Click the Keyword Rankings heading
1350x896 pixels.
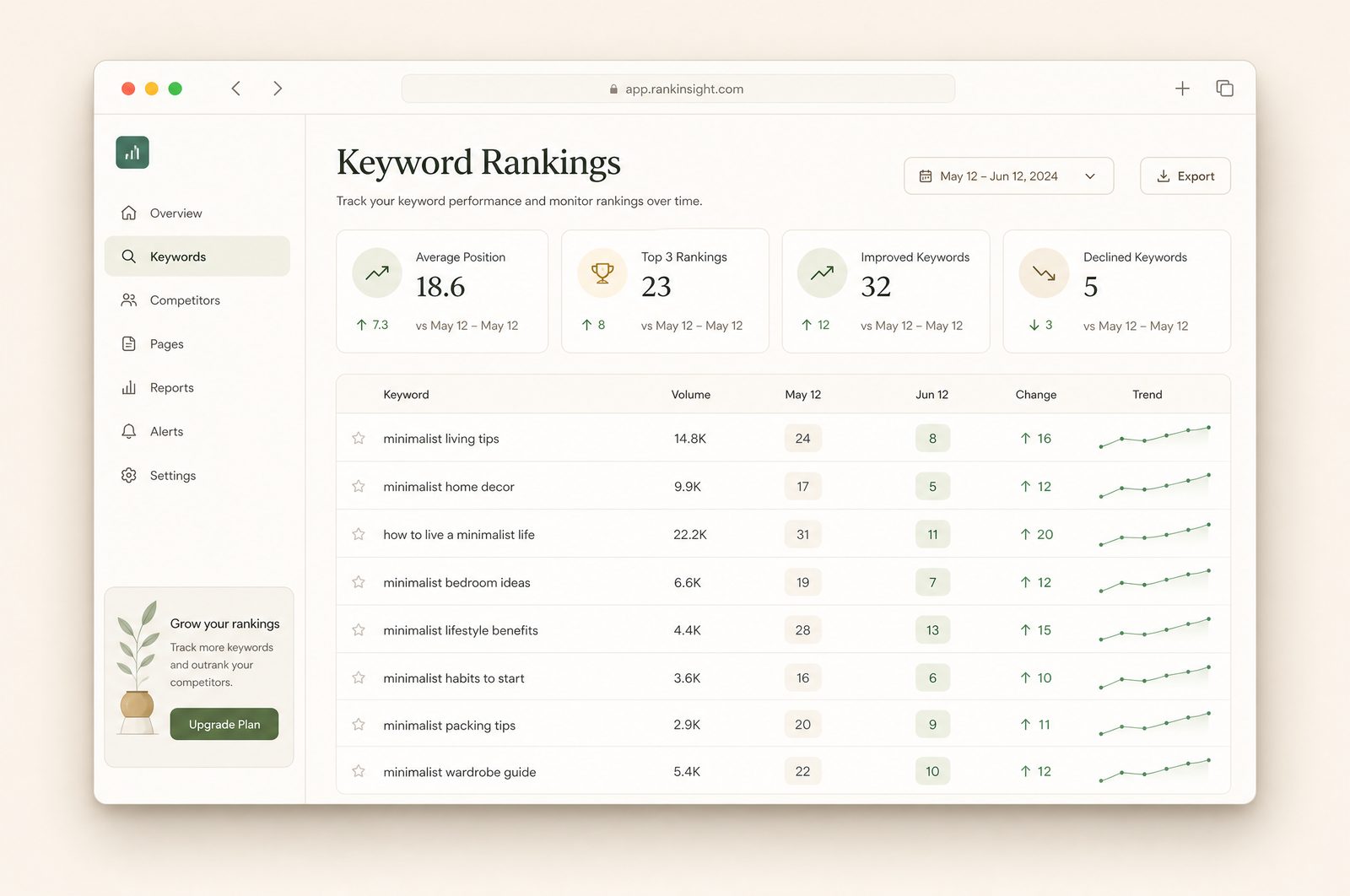click(478, 162)
